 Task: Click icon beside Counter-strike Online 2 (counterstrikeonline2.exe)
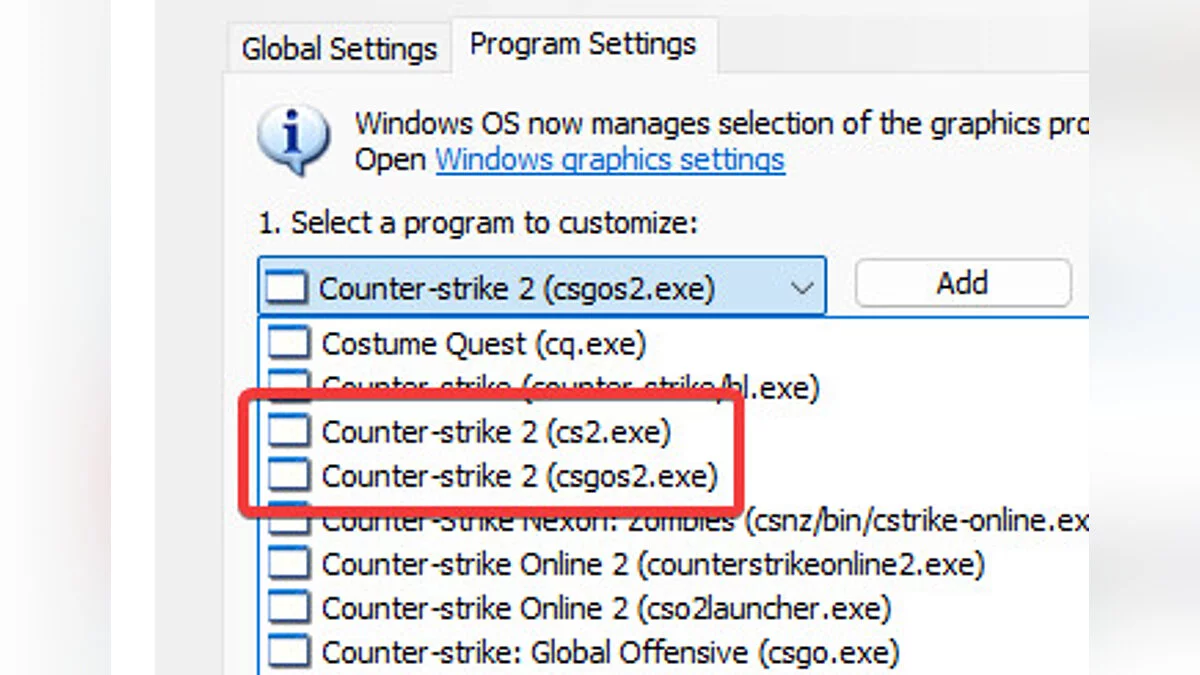(x=289, y=565)
